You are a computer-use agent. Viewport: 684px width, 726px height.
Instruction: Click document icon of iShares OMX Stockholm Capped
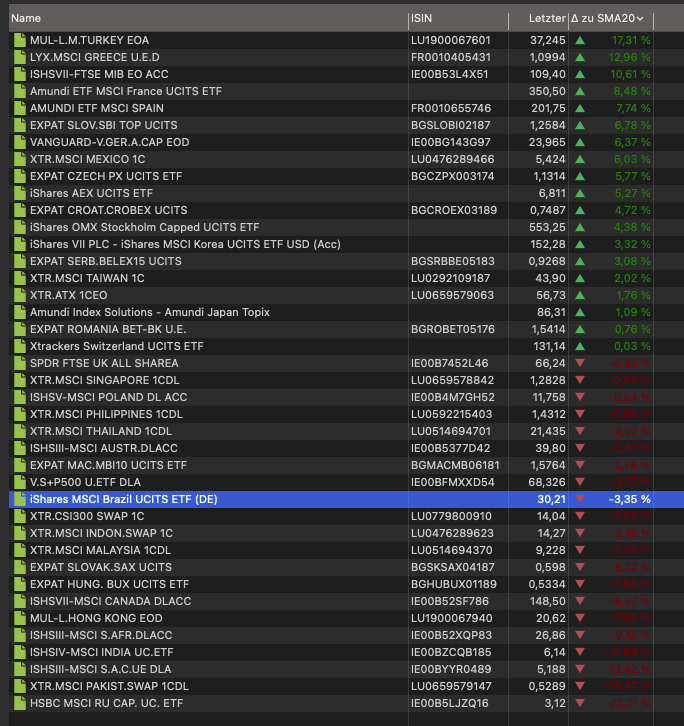tap(20, 227)
